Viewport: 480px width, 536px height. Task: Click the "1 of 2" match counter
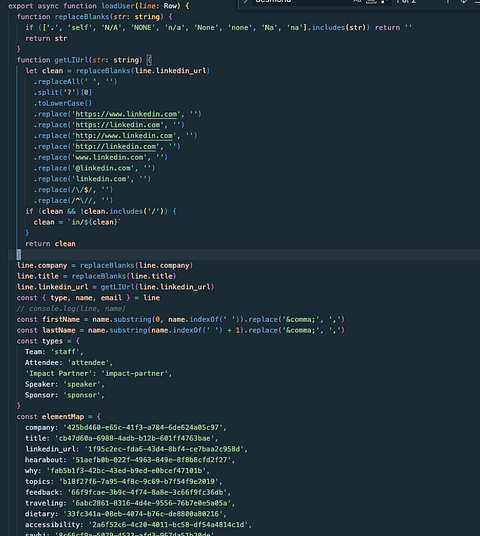[x=406, y=1]
